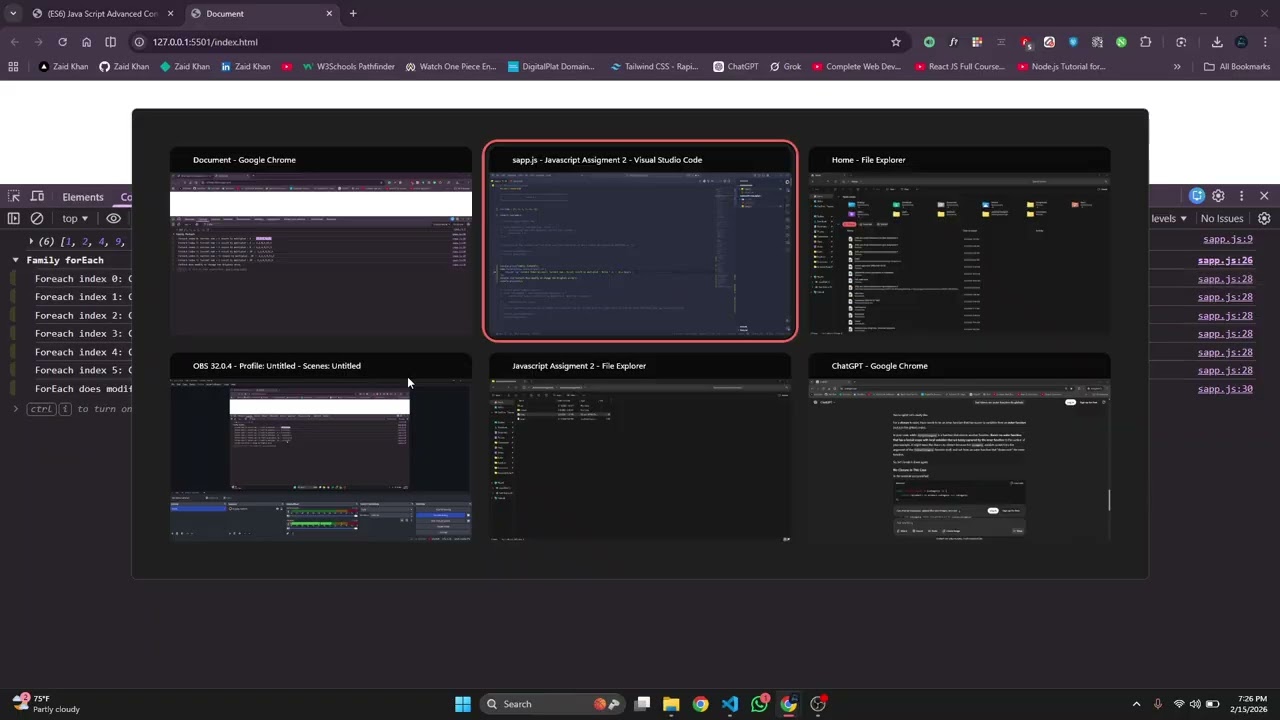Screen dimensions: 1280x720
Task: Open the sapp.js:30 source link
Action: (x=1225, y=389)
